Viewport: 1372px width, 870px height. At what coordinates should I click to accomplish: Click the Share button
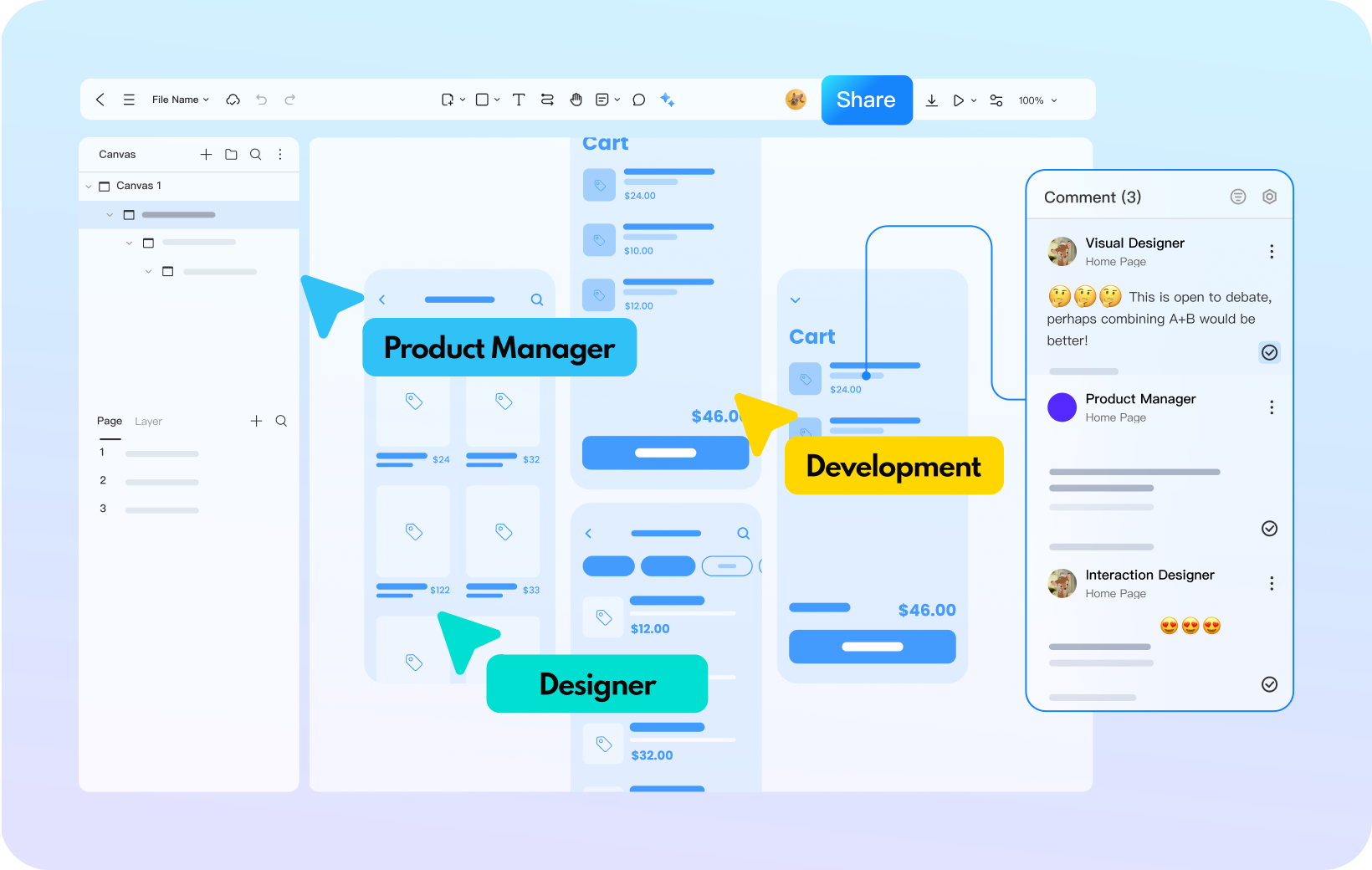866,100
